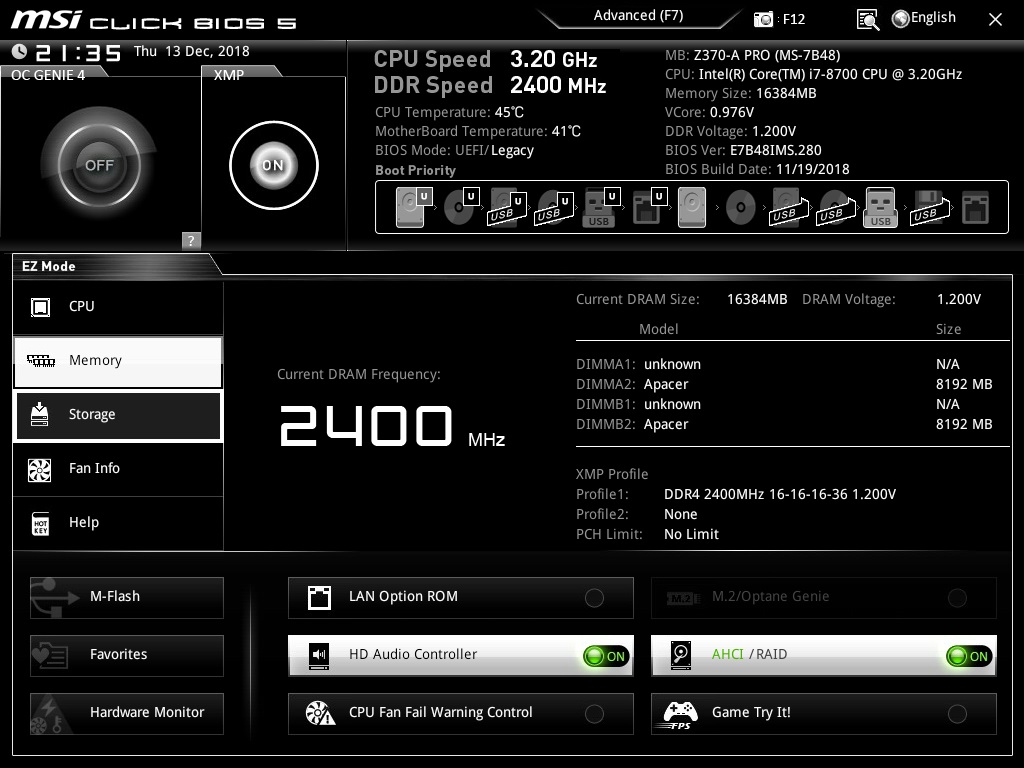Screen dimensions: 1024x768
Task: Click the clock icon beside 21:35
Action: 19,52
